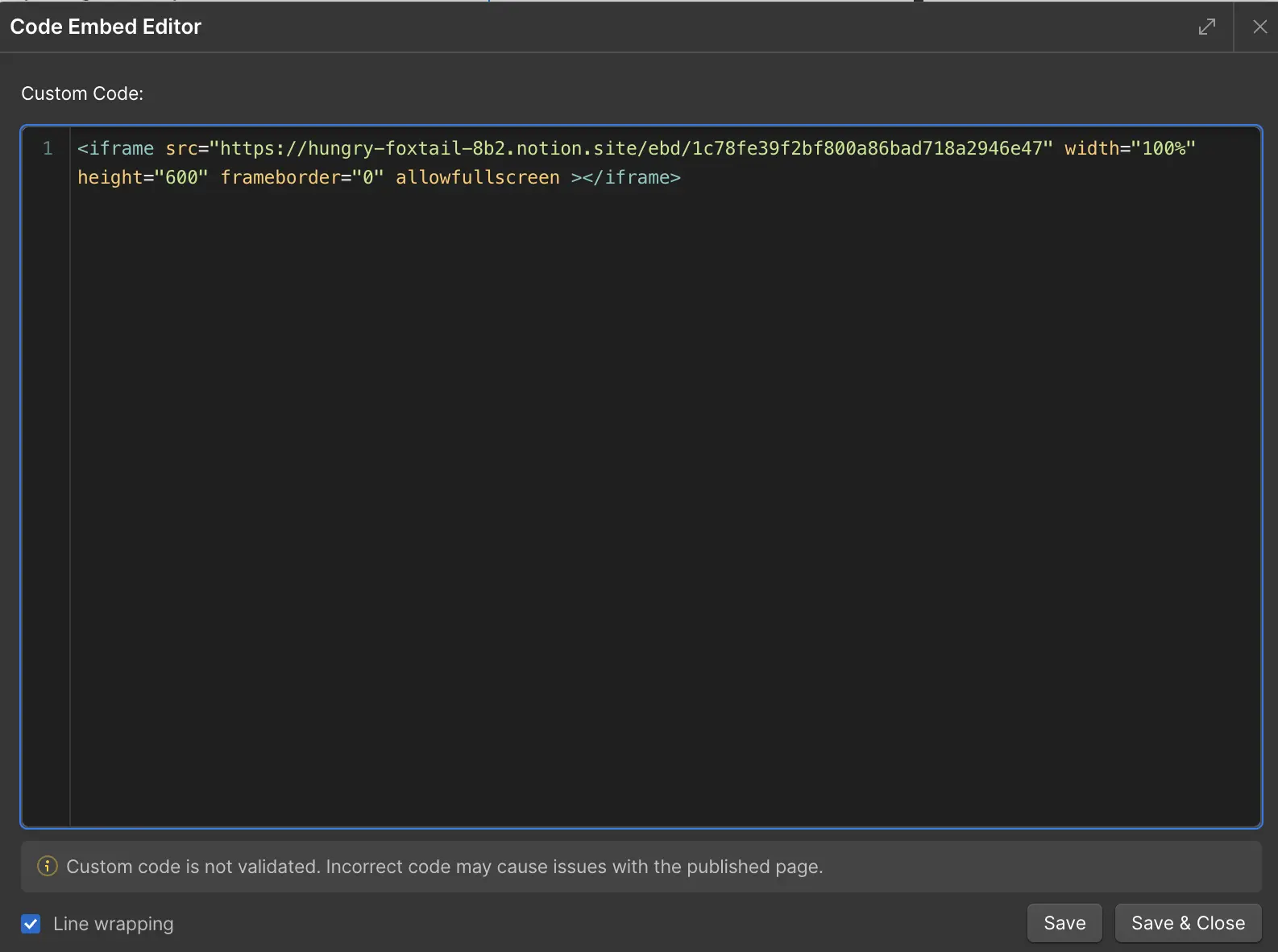Click the height attribute name
Image resolution: width=1278 pixels, height=952 pixels.
point(110,177)
